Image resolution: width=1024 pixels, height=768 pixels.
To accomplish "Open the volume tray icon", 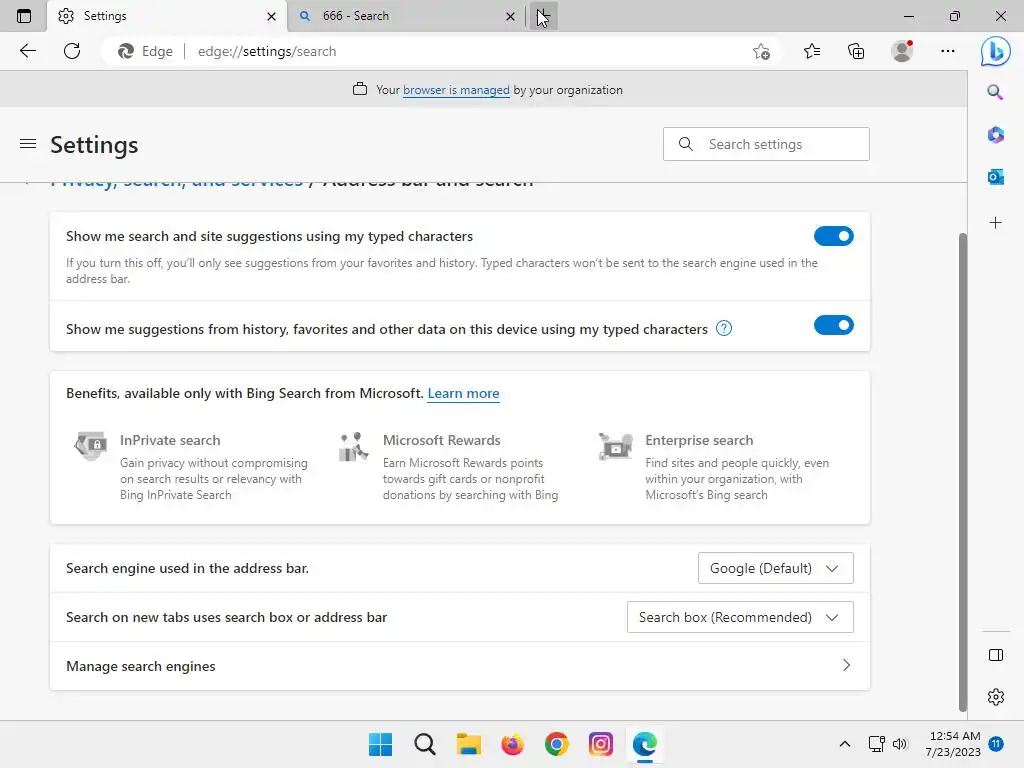I will click(x=900, y=744).
